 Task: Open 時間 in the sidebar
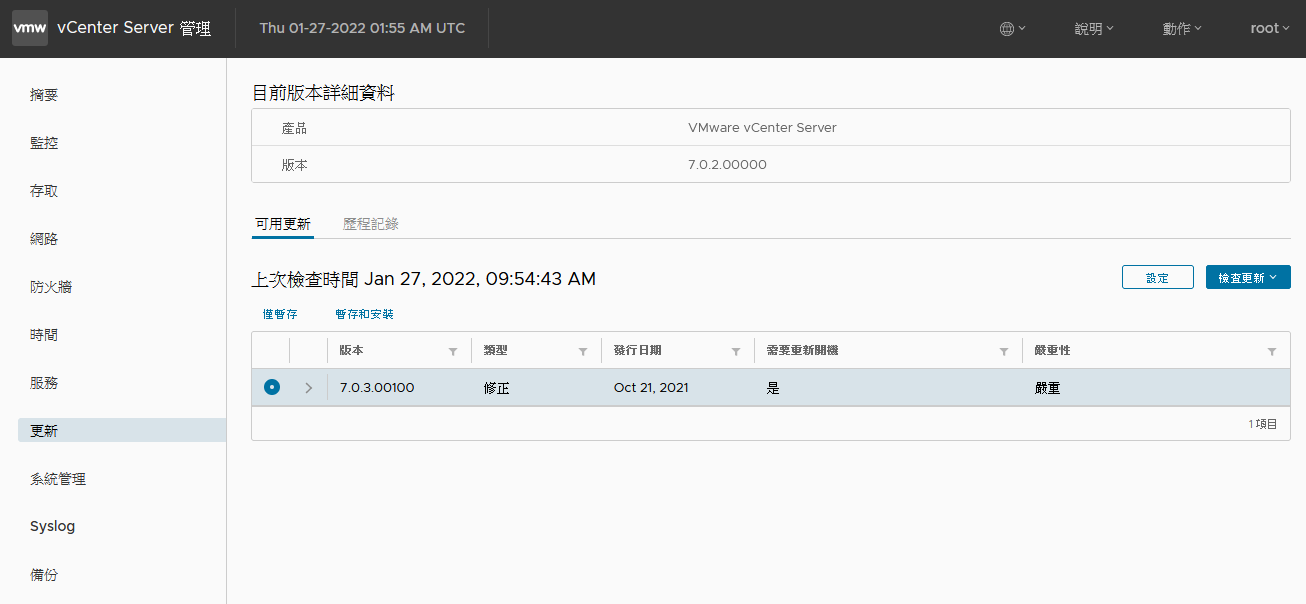[x=44, y=335]
